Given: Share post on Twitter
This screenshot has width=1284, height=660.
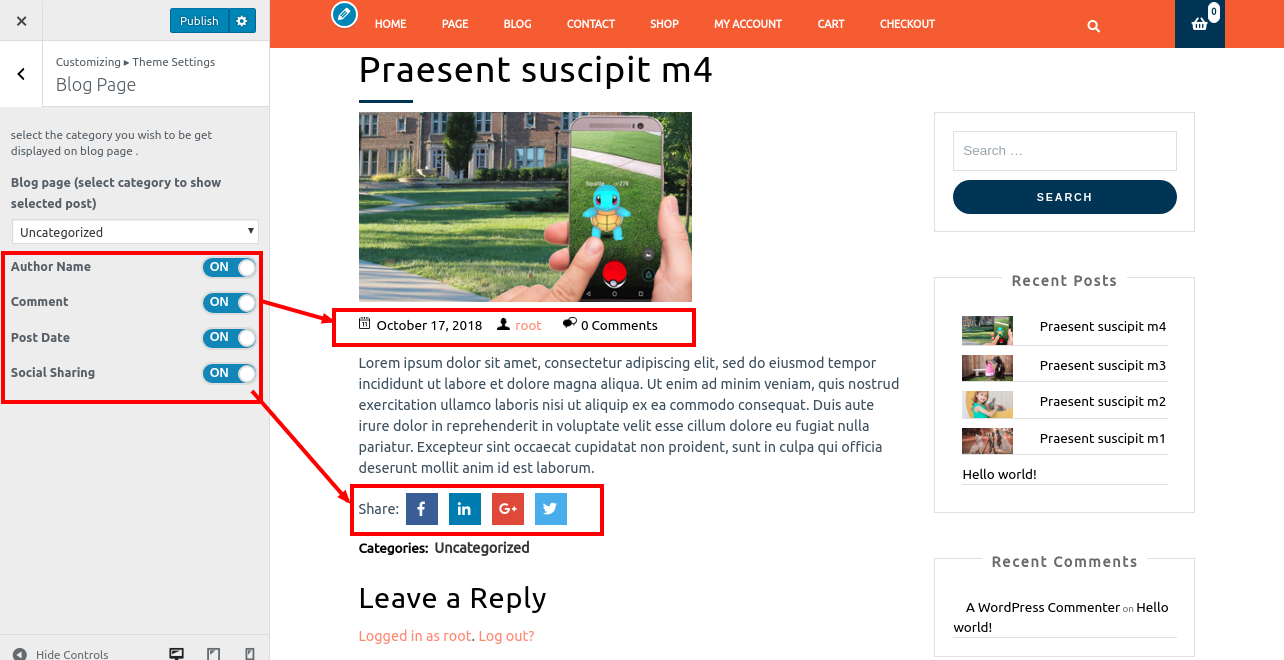Looking at the screenshot, I should coord(551,509).
